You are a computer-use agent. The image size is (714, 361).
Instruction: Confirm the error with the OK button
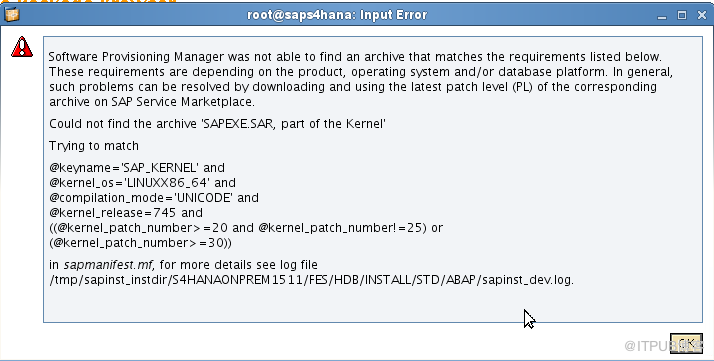(686, 343)
